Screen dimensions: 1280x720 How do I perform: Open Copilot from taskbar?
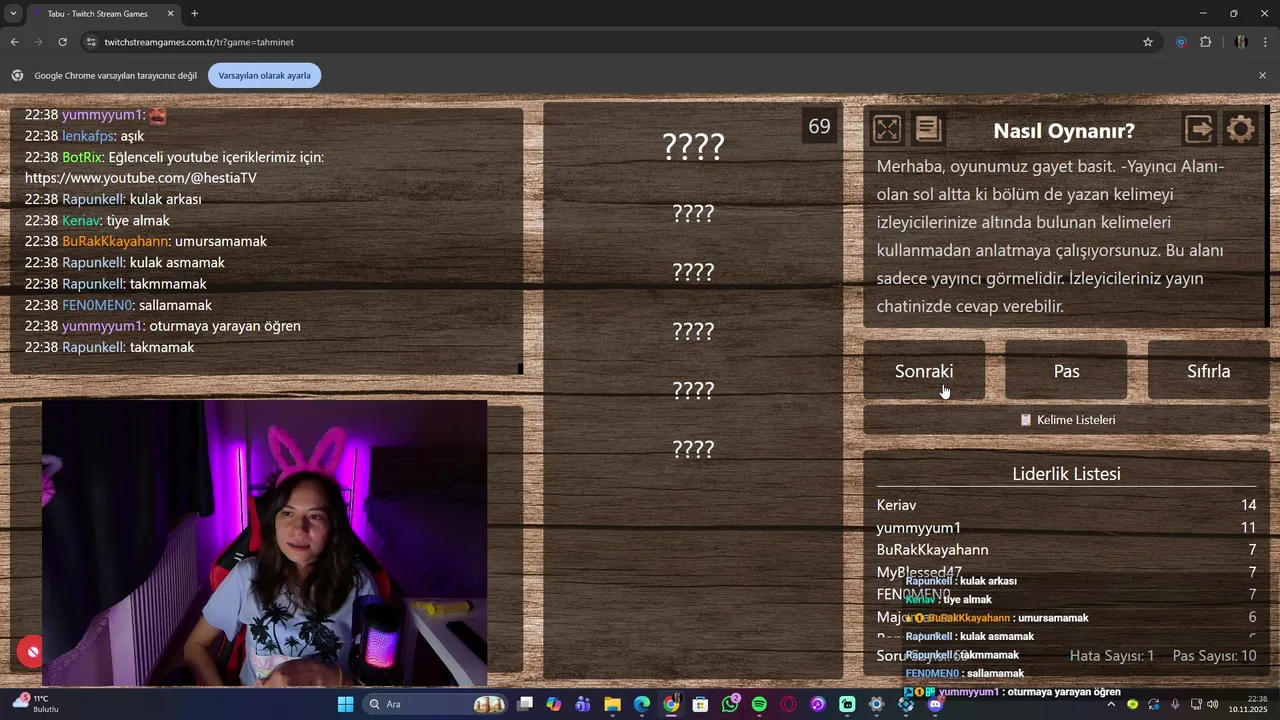pyautogui.click(x=554, y=704)
